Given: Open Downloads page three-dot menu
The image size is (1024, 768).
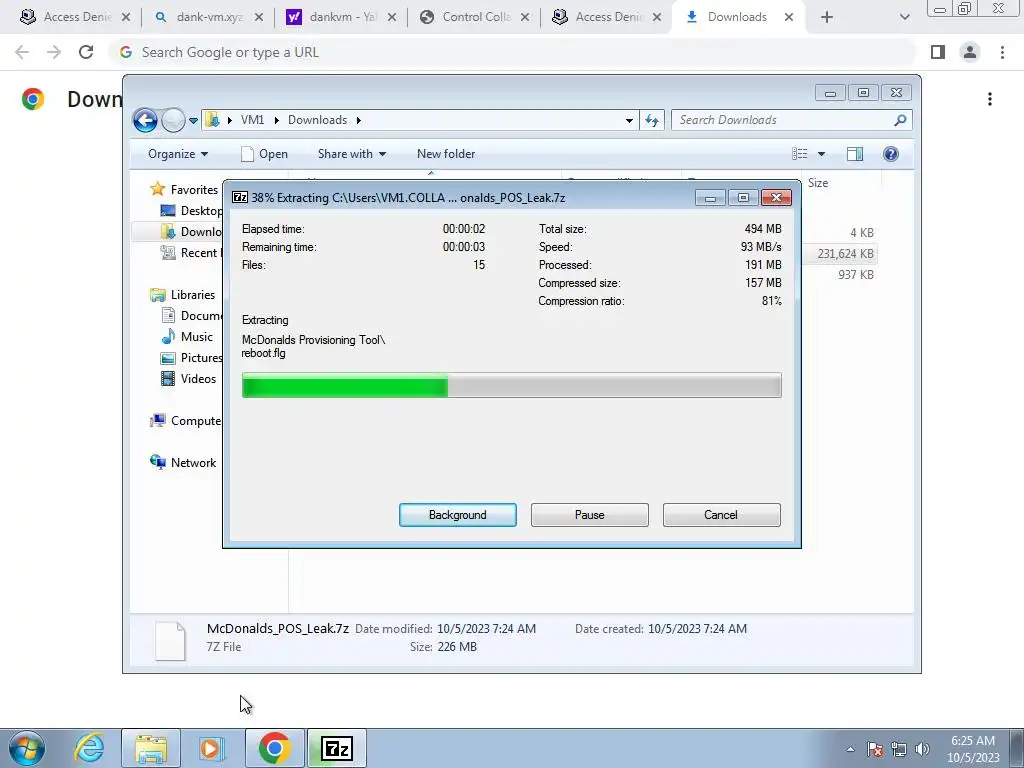Looking at the screenshot, I should pos(990,99).
